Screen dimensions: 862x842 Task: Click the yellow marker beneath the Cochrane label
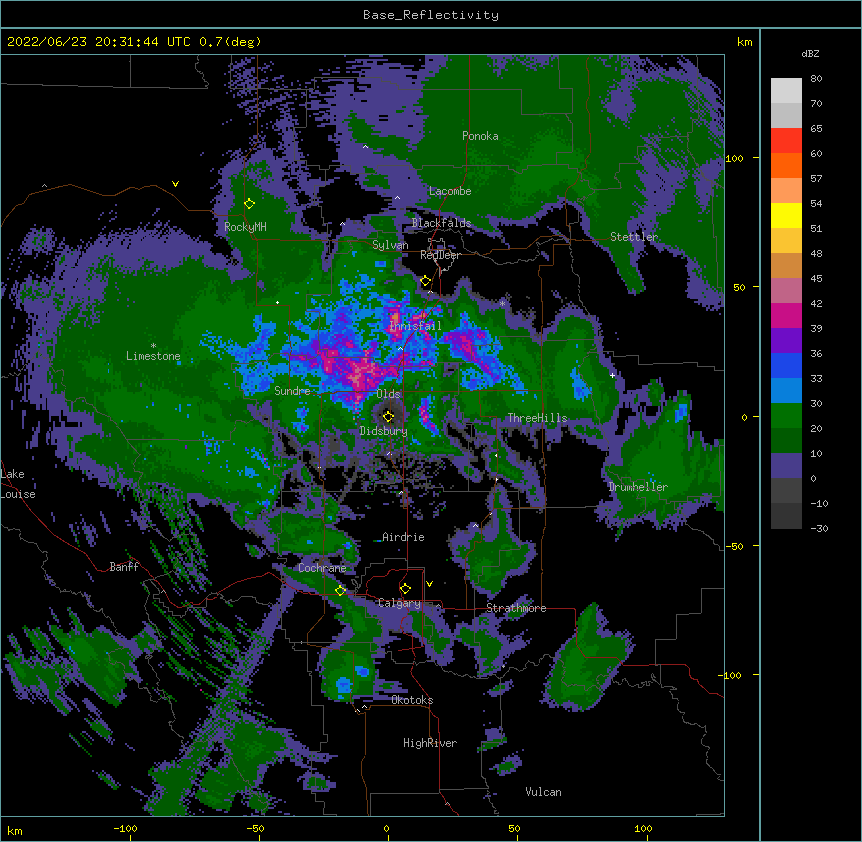pyautogui.click(x=340, y=591)
